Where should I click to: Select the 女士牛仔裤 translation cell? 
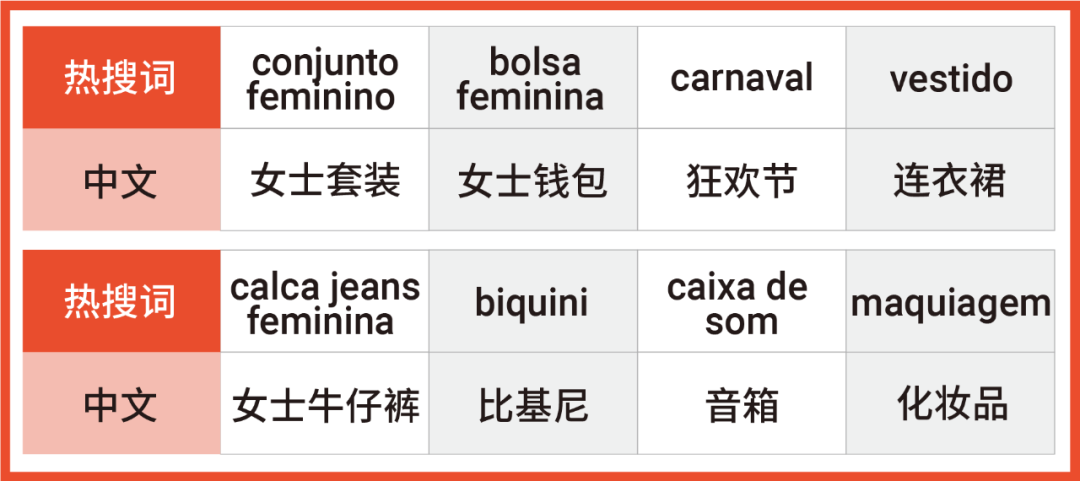point(325,405)
